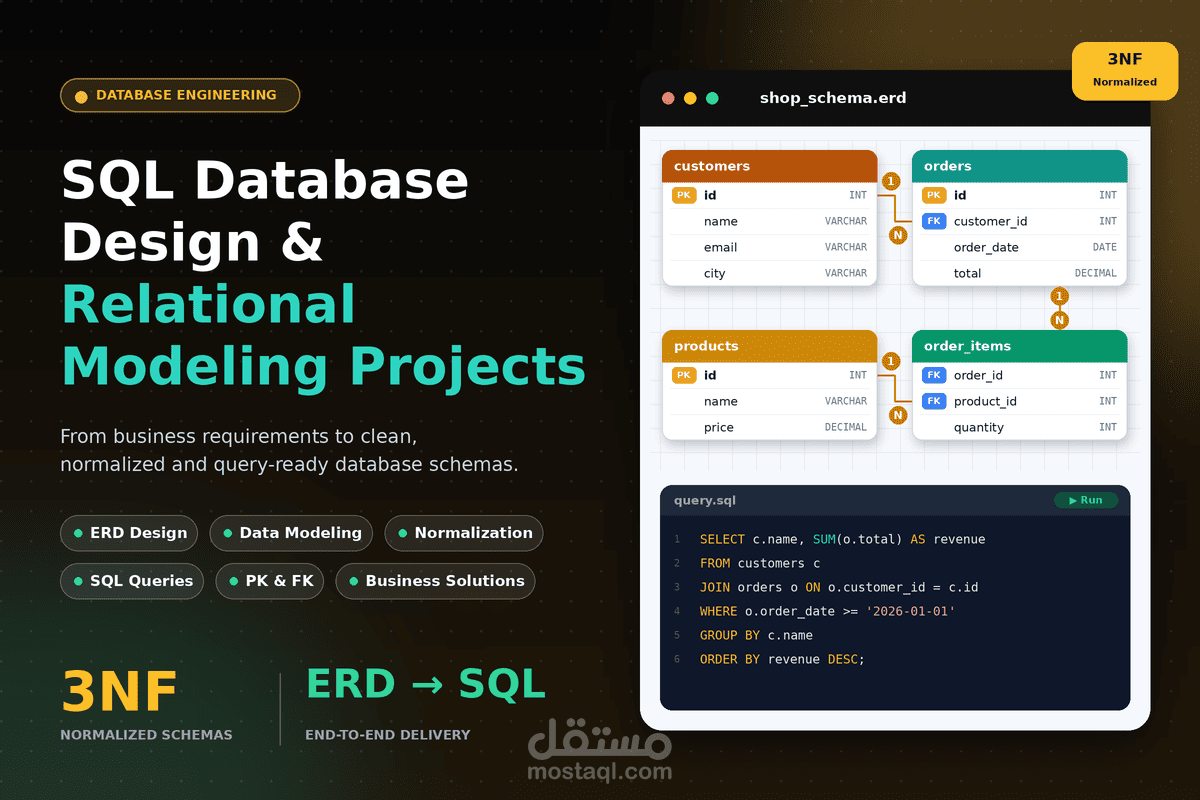Click the NORMALIZED SCHEMAS caption
The width and height of the screenshot is (1200, 800).
[146, 735]
